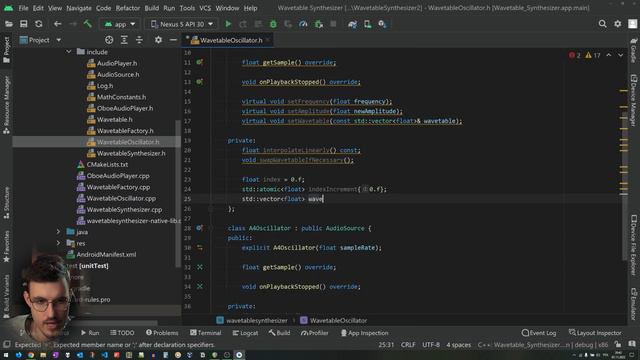This screenshot has width=640, height=360.
Task: Click the red errors indicator in editor
Action: (575, 55)
